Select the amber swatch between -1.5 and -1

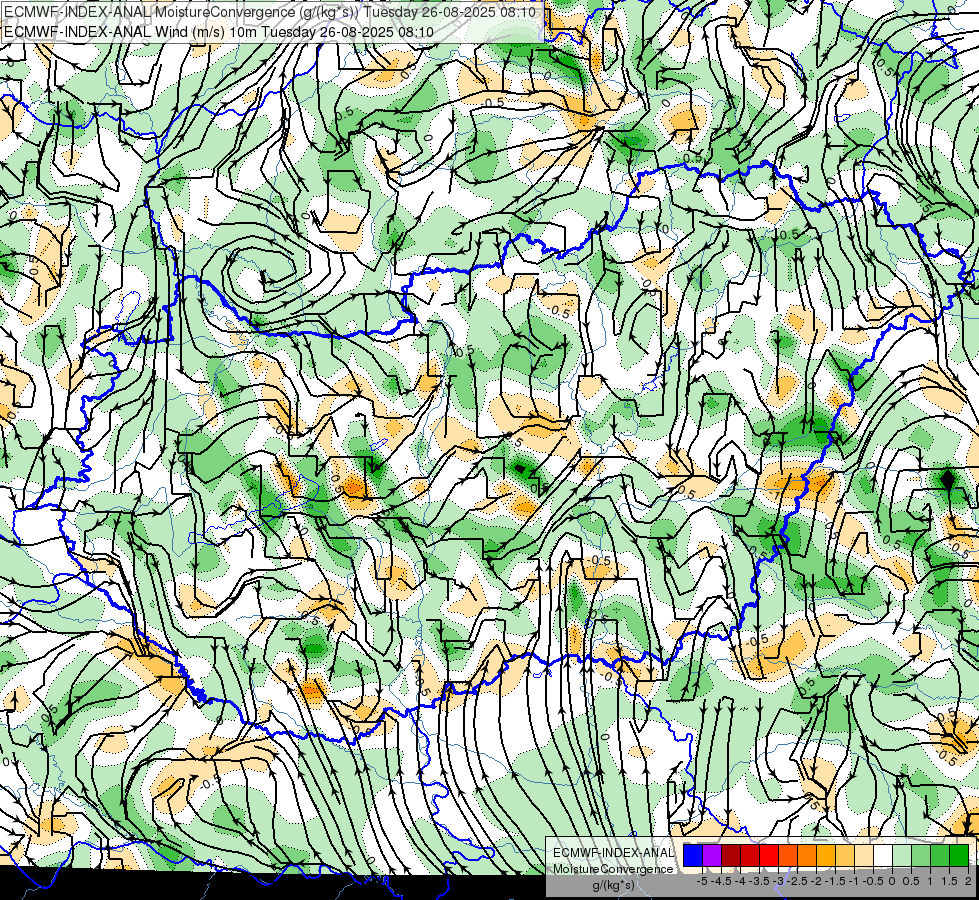pos(825,856)
